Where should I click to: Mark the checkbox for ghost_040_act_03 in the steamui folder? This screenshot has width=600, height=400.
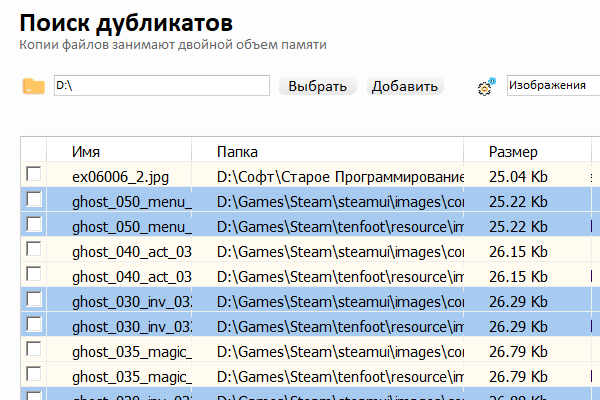pyautogui.click(x=34, y=250)
